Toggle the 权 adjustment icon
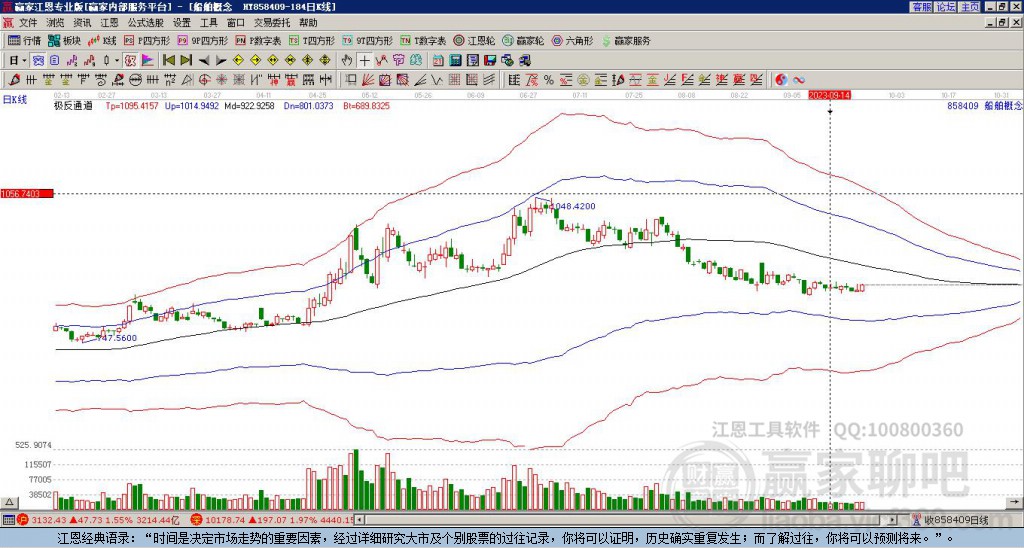 tap(130, 61)
